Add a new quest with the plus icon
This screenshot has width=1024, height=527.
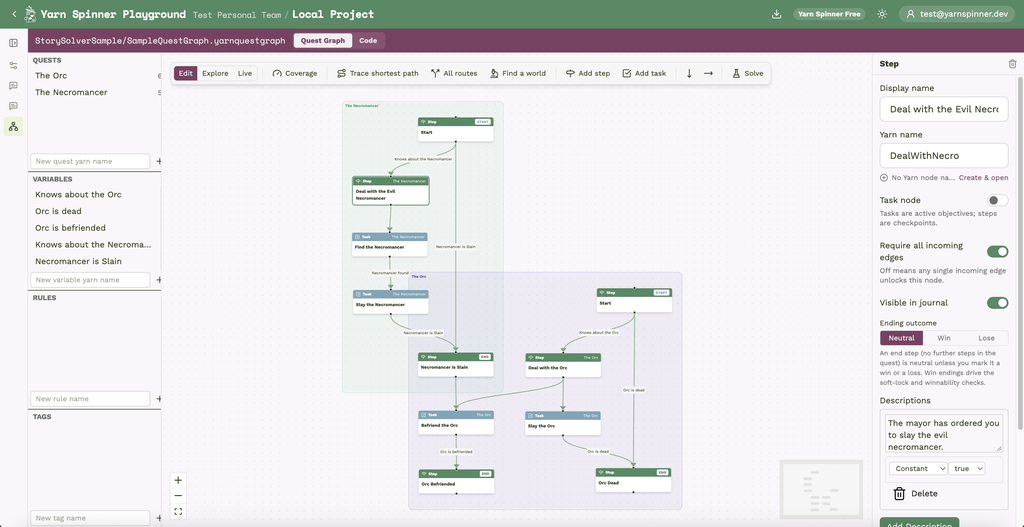tap(158, 161)
